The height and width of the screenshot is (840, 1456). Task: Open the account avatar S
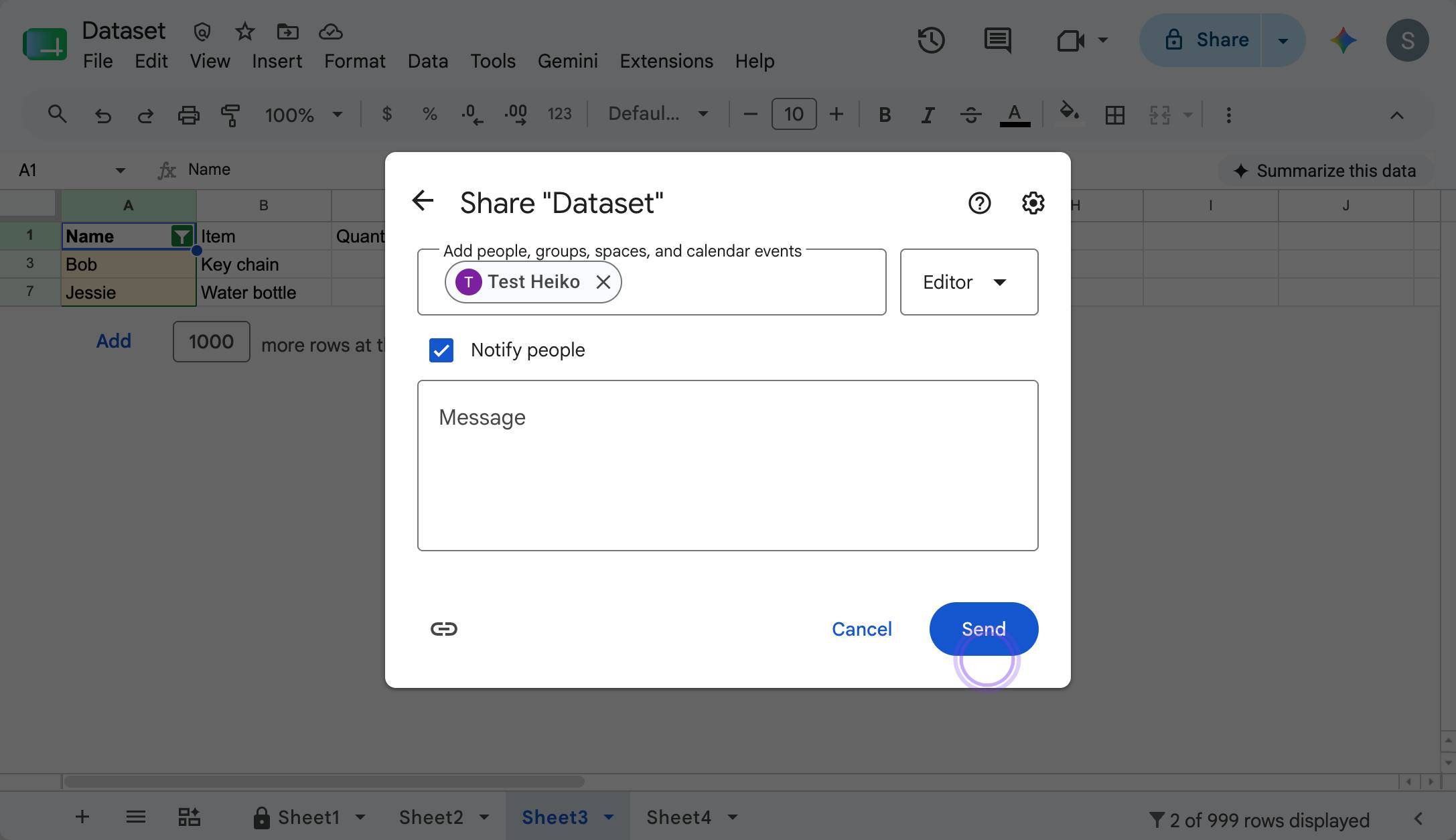click(x=1407, y=40)
